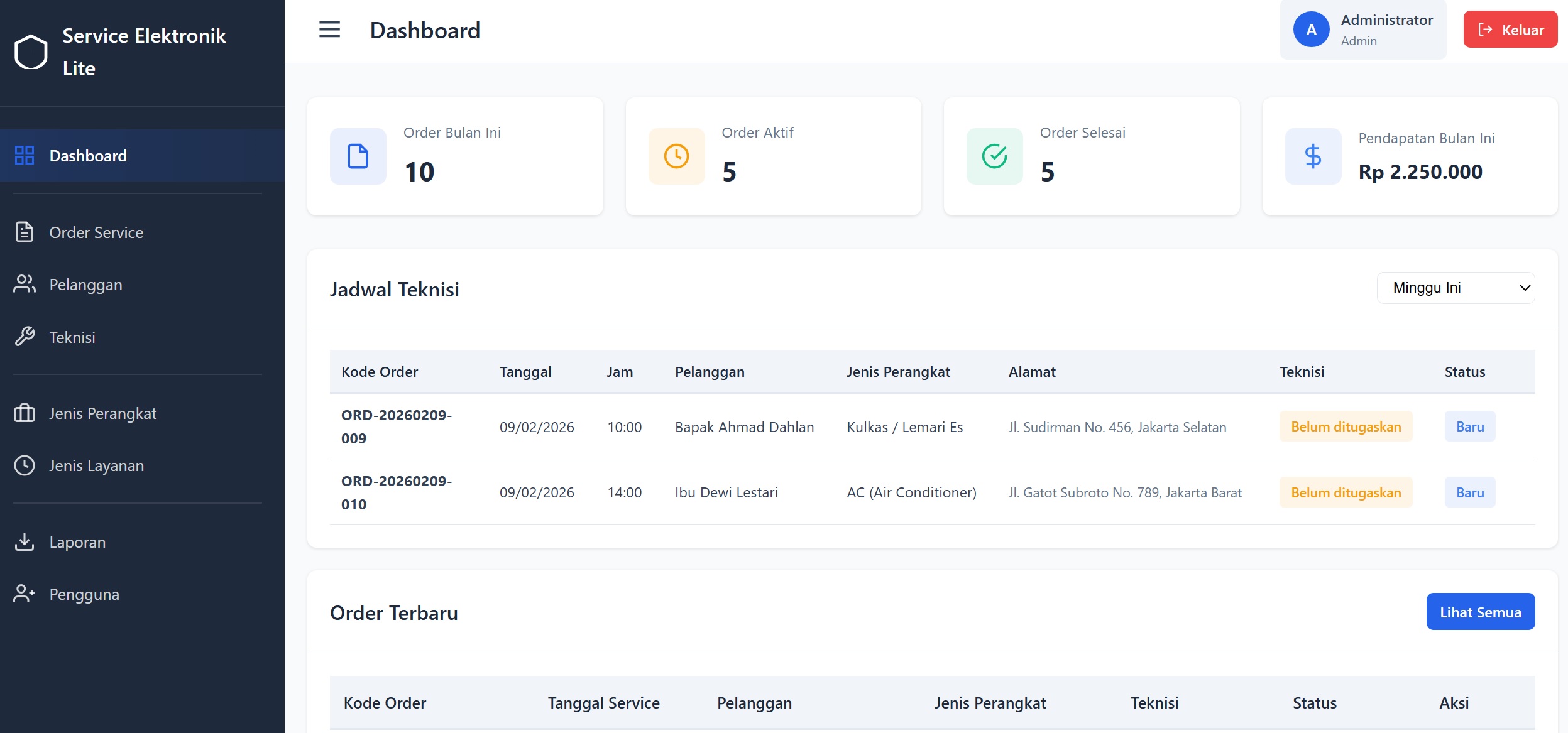Click the Administrator avatar circle
Image resolution: width=1568 pixels, height=733 pixels.
point(1311,30)
